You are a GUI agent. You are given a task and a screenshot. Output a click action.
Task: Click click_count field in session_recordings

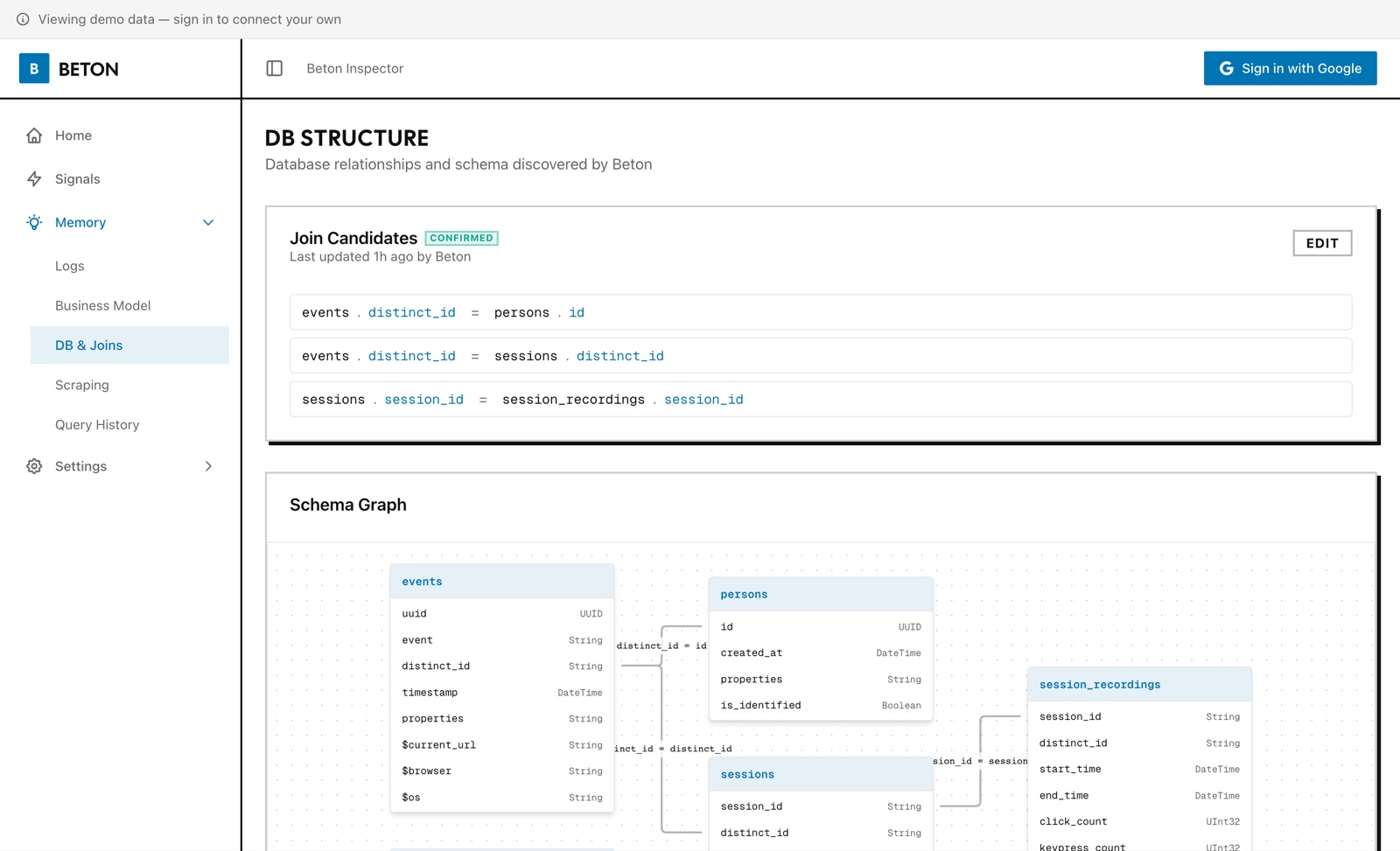point(1139,822)
